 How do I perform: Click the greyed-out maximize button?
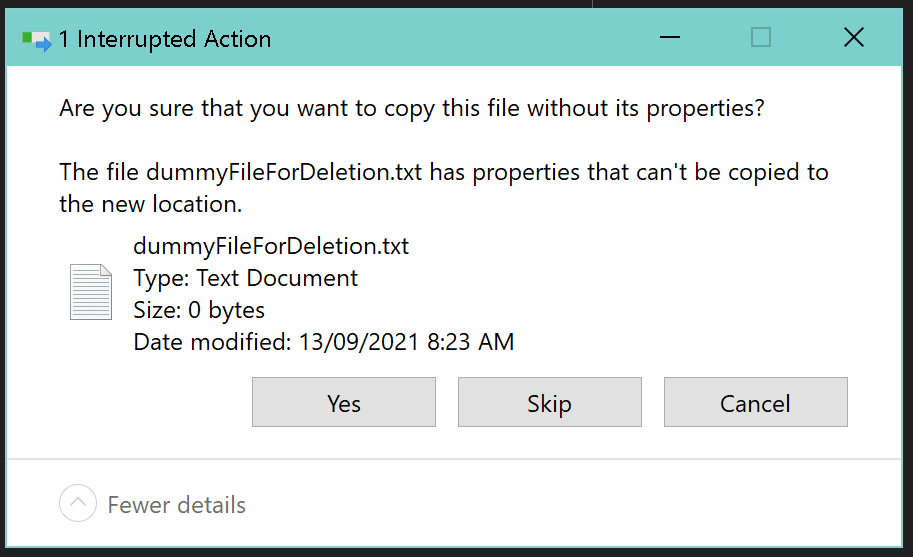[761, 38]
